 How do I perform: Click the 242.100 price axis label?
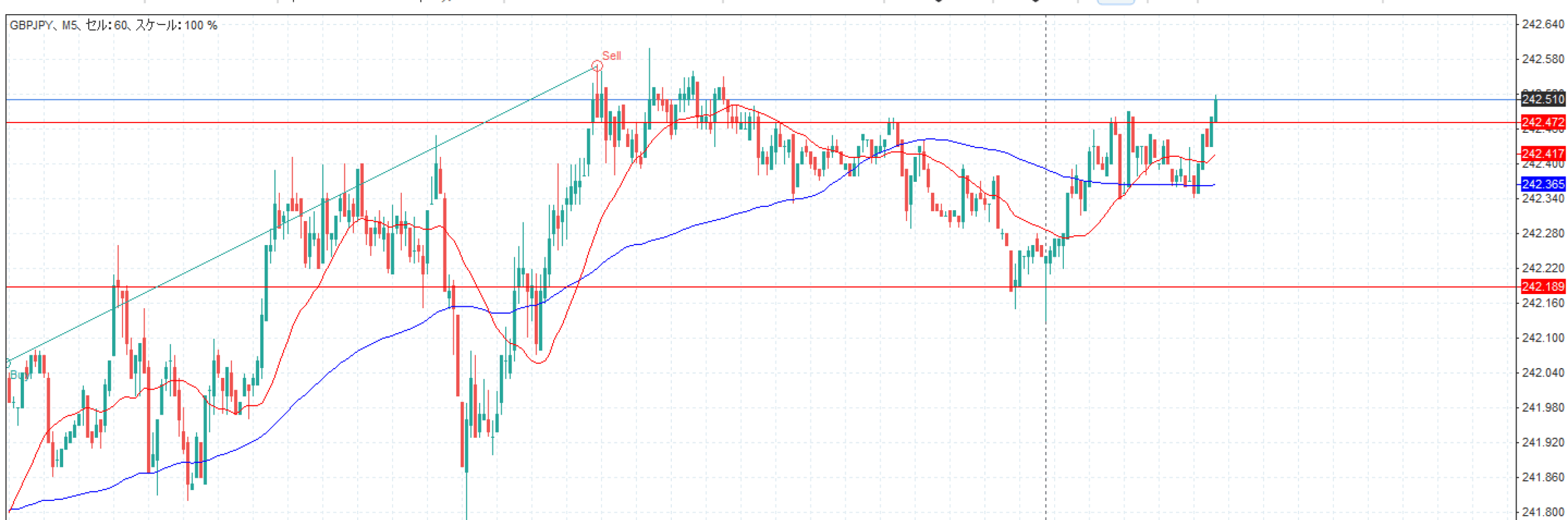1542,338
